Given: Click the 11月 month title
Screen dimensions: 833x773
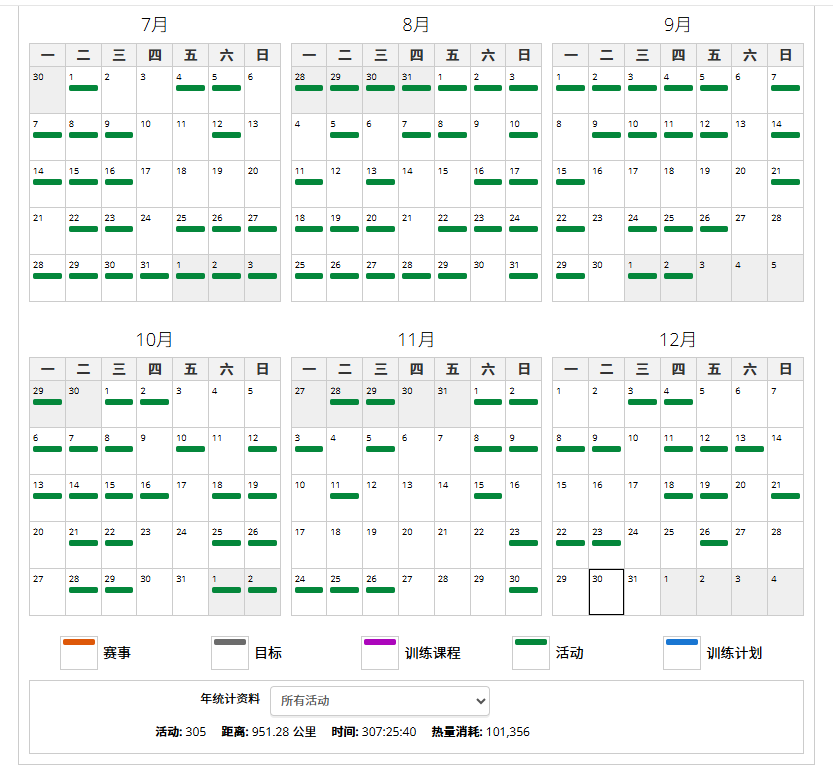Looking at the screenshot, I should 416,340.
